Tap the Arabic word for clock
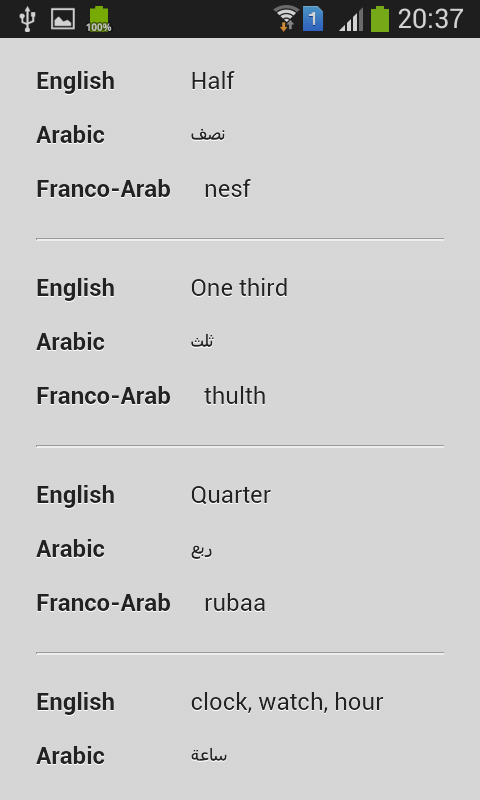 click(x=209, y=755)
